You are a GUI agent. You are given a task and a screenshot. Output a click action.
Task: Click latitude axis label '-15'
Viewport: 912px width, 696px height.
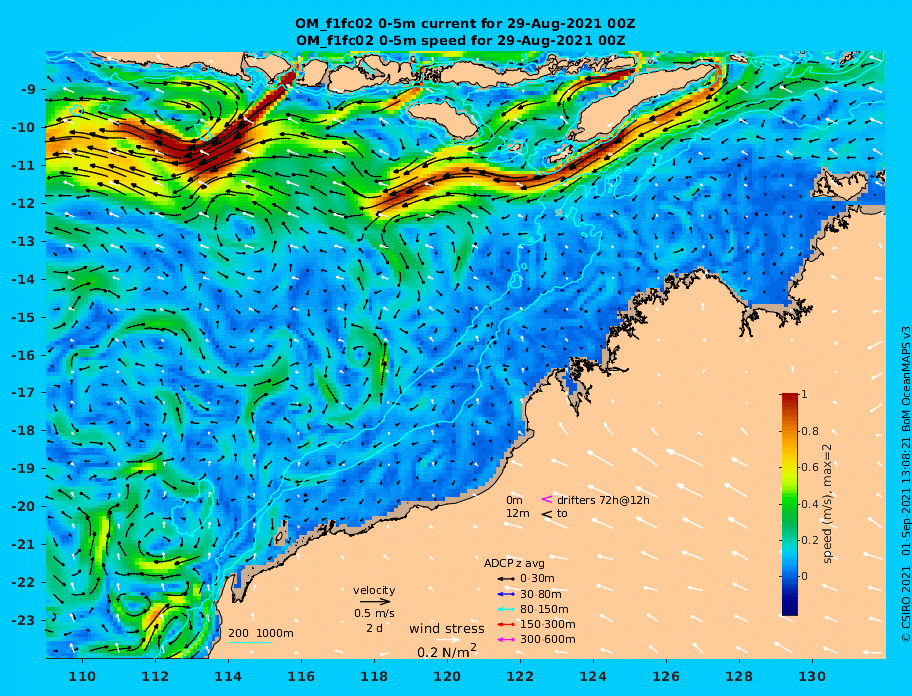click(x=24, y=317)
